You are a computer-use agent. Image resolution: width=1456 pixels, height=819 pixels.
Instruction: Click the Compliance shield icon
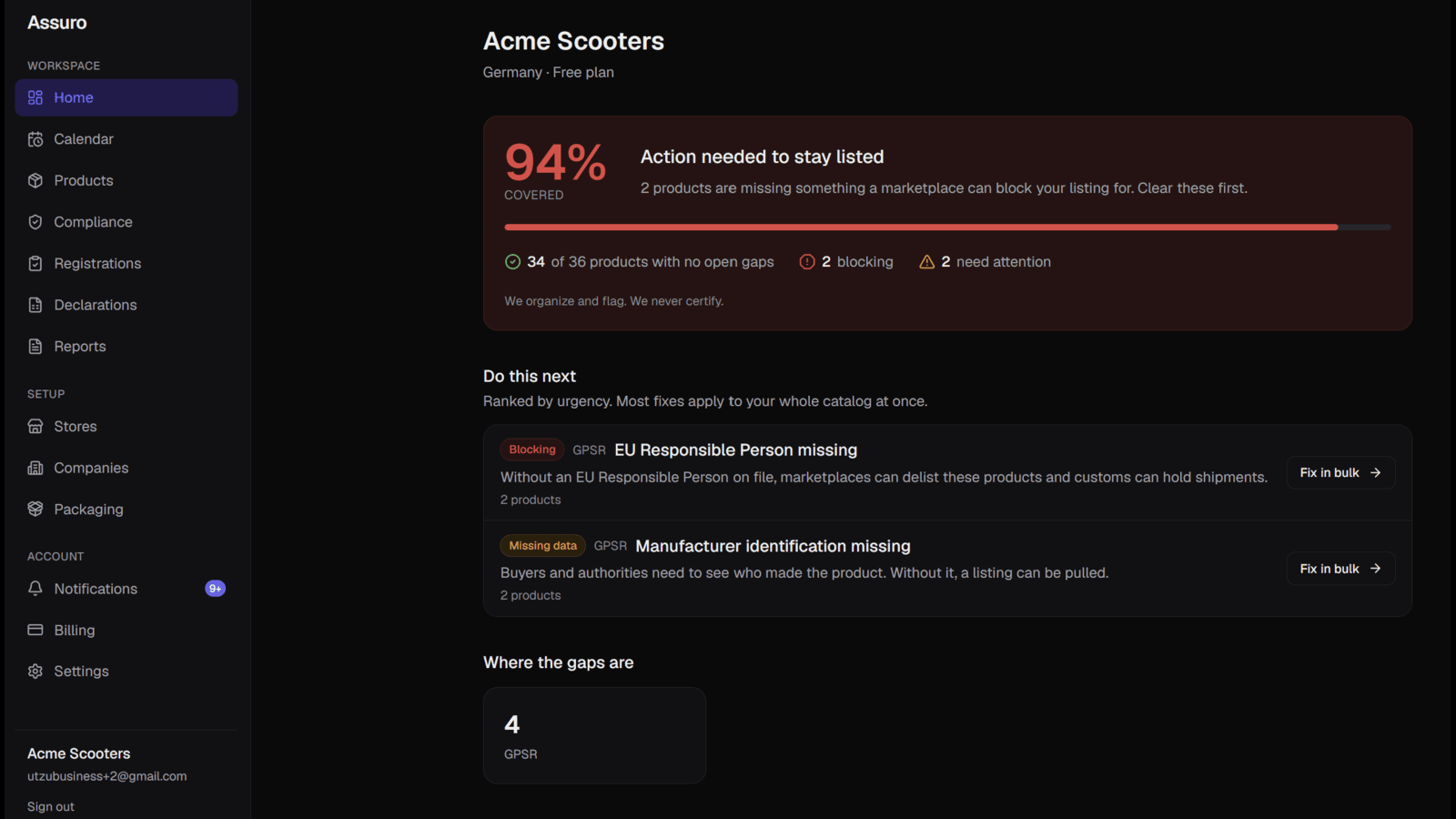(35, 222)
